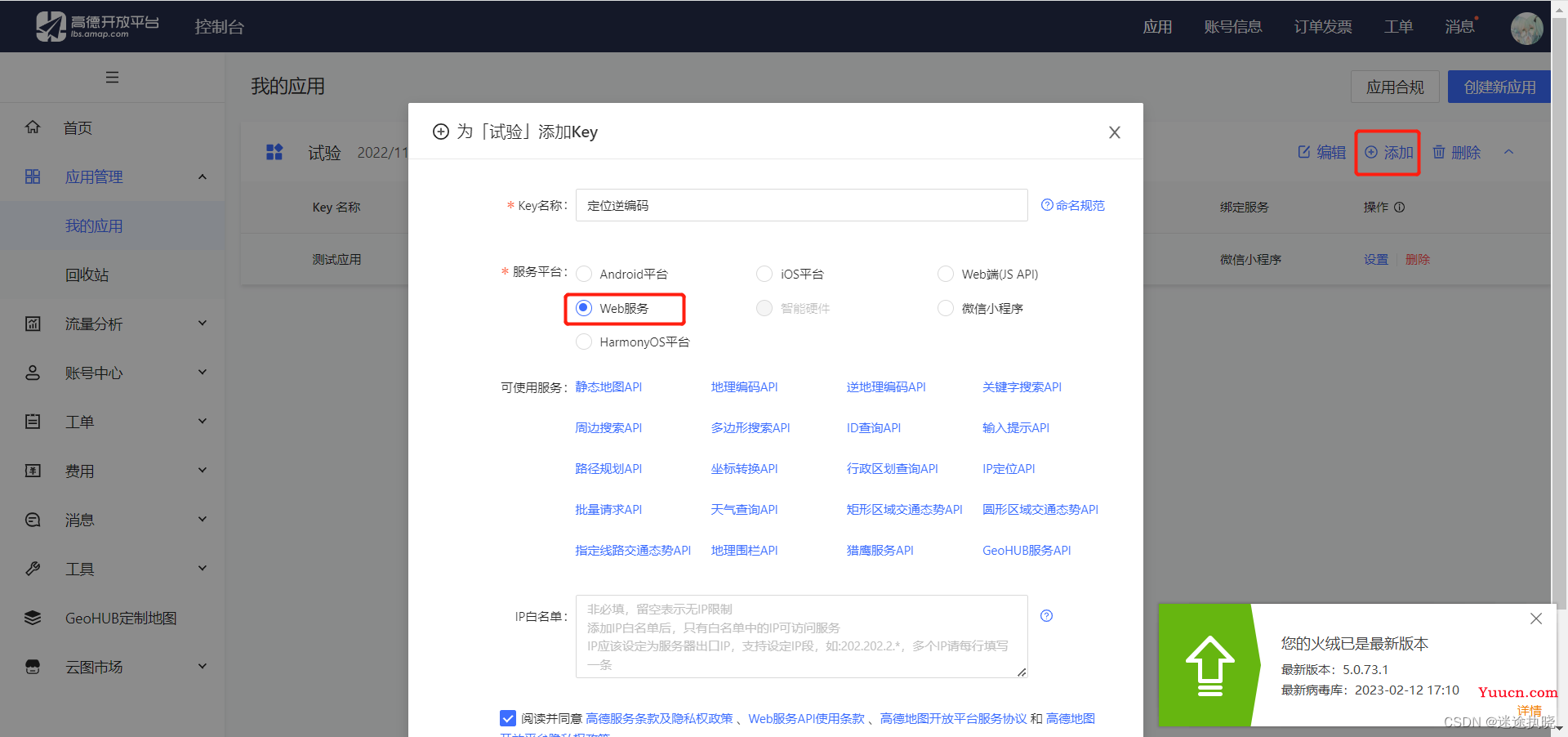Expand the 费用 sidebar section
Viewport: 1568px width, 737px height.
[x=203, y=471]
